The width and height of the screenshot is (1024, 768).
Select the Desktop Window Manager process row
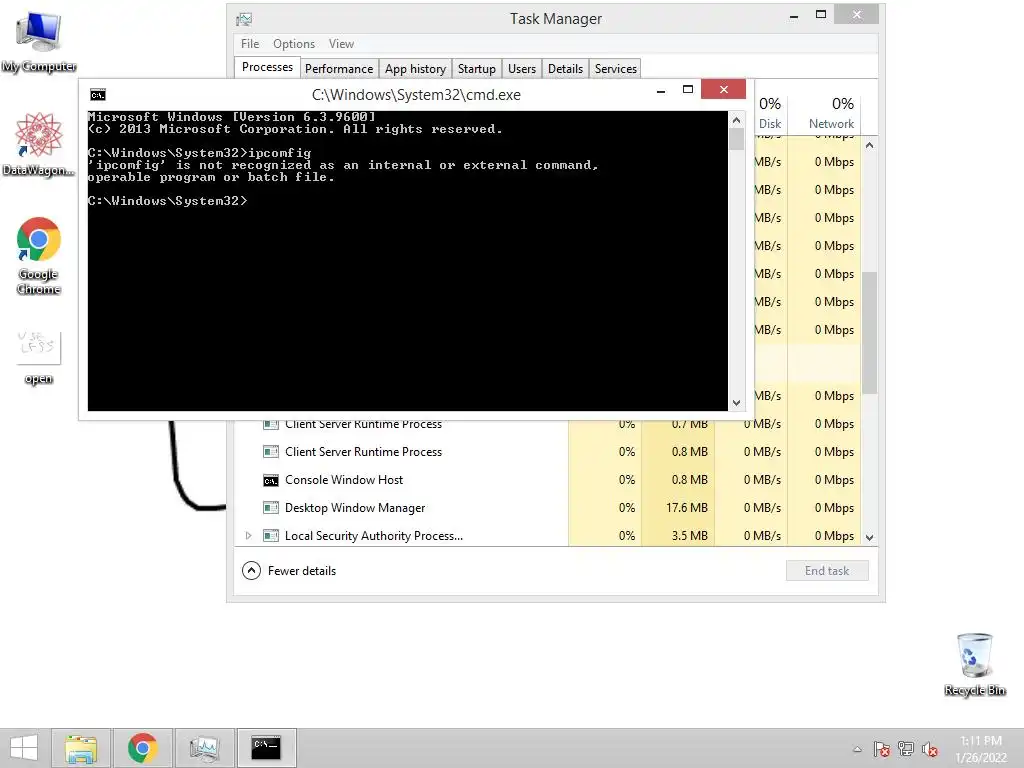[547, 507]
